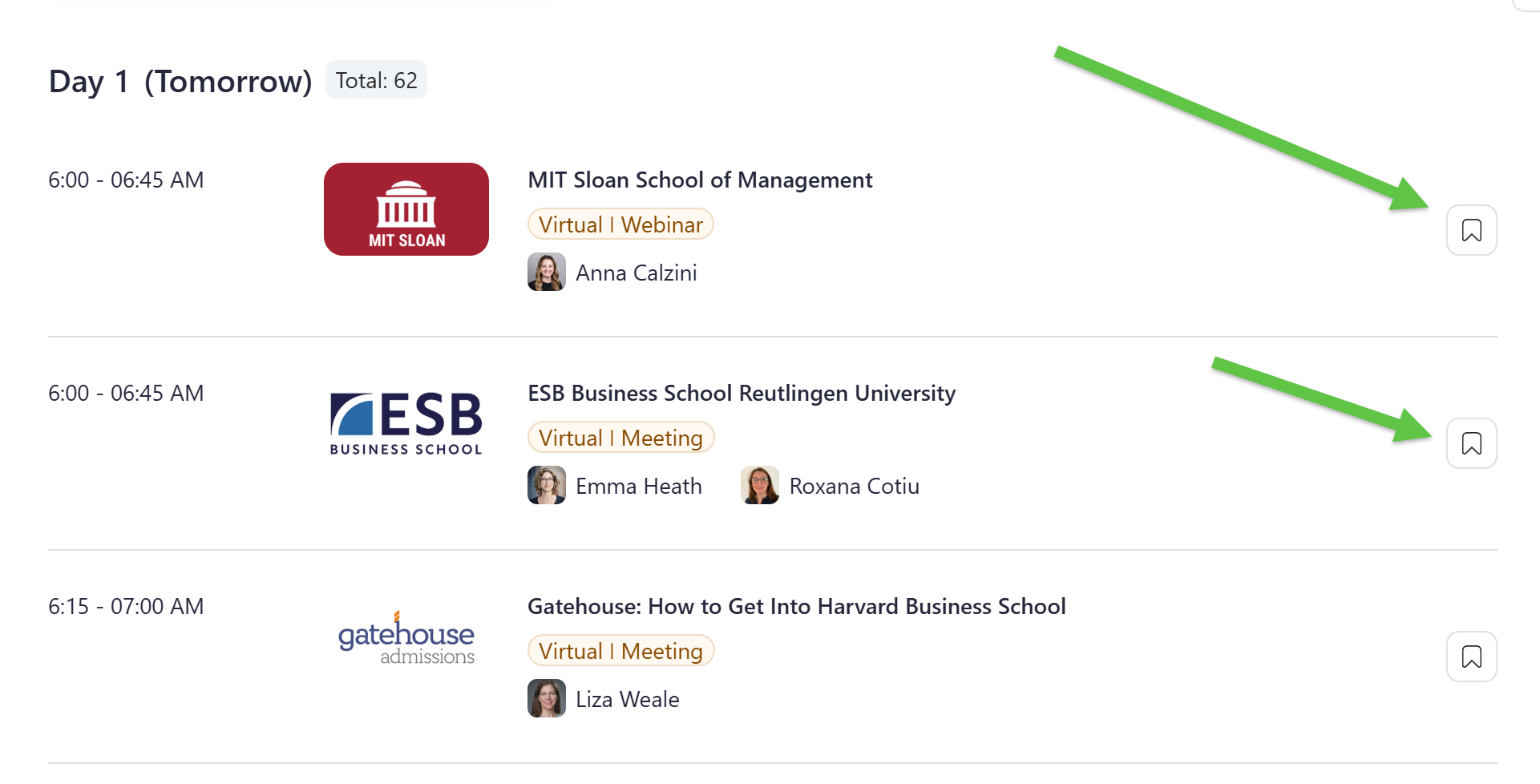This screenshot has width=1540, height=784.
Task: Click Emma Heath's profile photo
Action: pos(547,486)
